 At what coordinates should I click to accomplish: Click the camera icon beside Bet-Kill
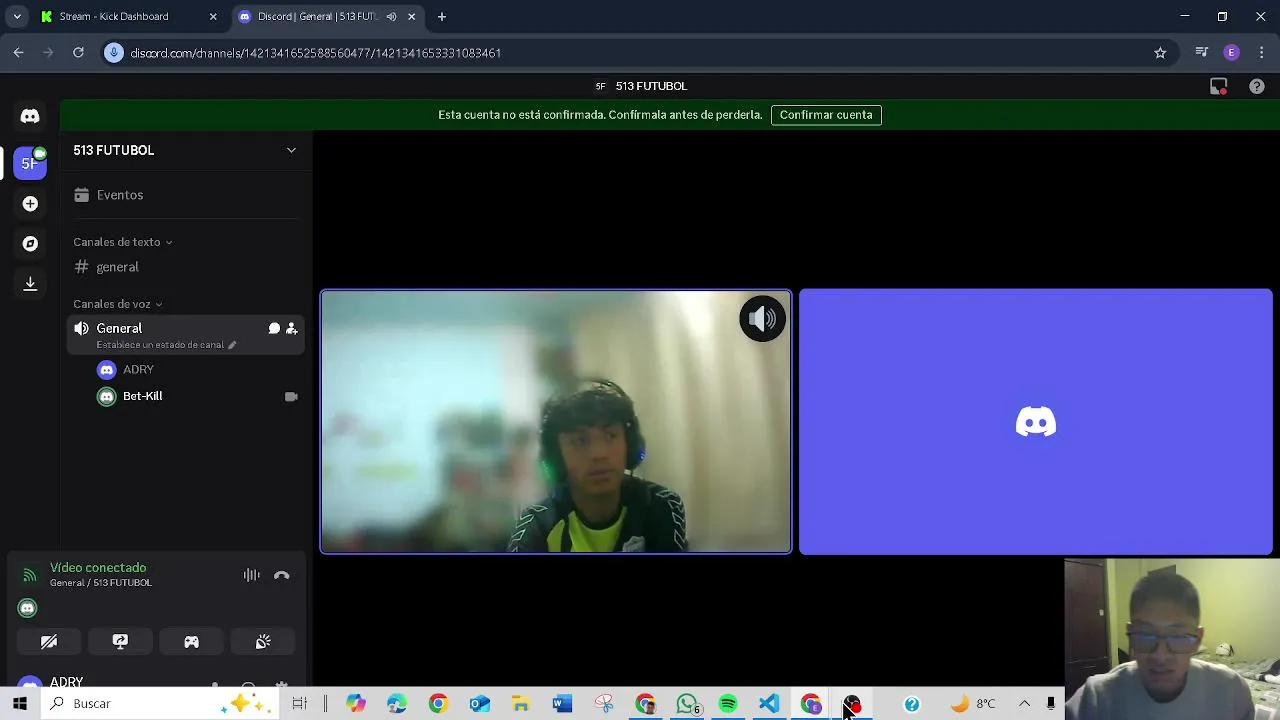pyautogui.click(x=291, y=397)
